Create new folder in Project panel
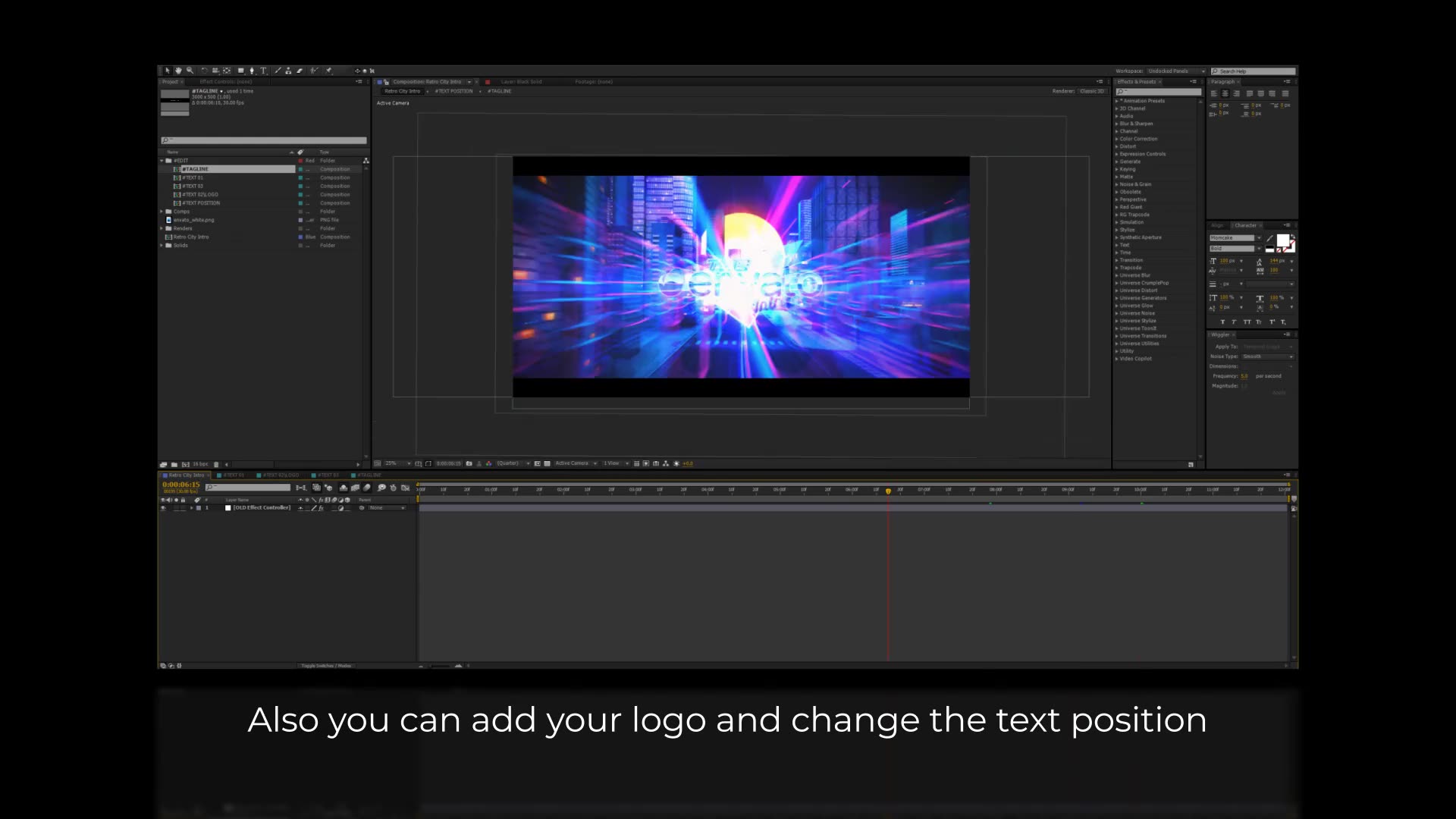The height and width of the screenshot is (819, 1456). 174,464
